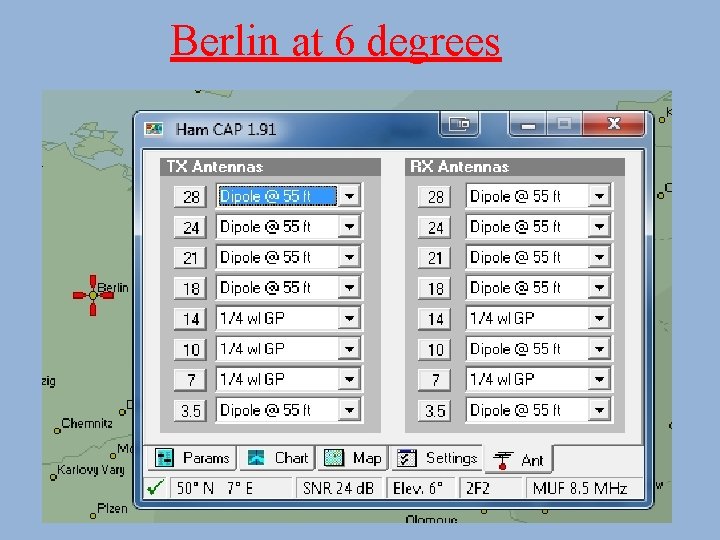Close the Ham CAP window
The width and height of the screenshot is (720, 540).
(613, 124)
